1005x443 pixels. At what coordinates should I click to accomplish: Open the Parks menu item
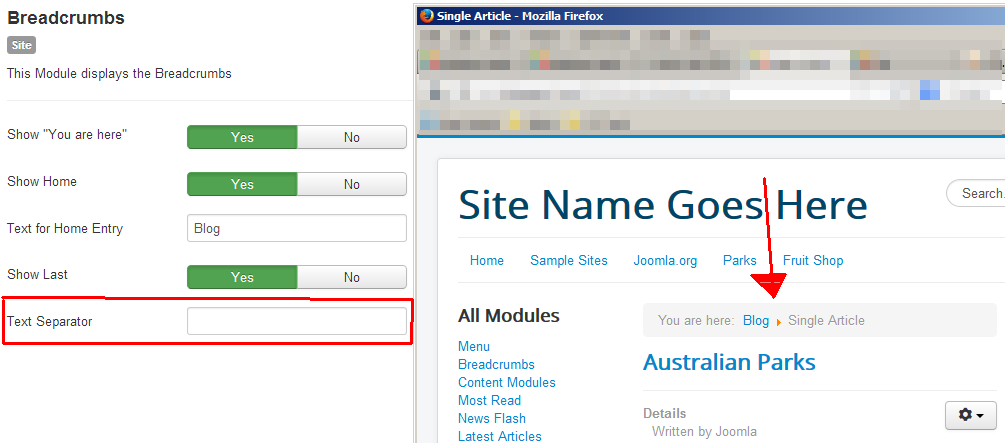(739, 260)
